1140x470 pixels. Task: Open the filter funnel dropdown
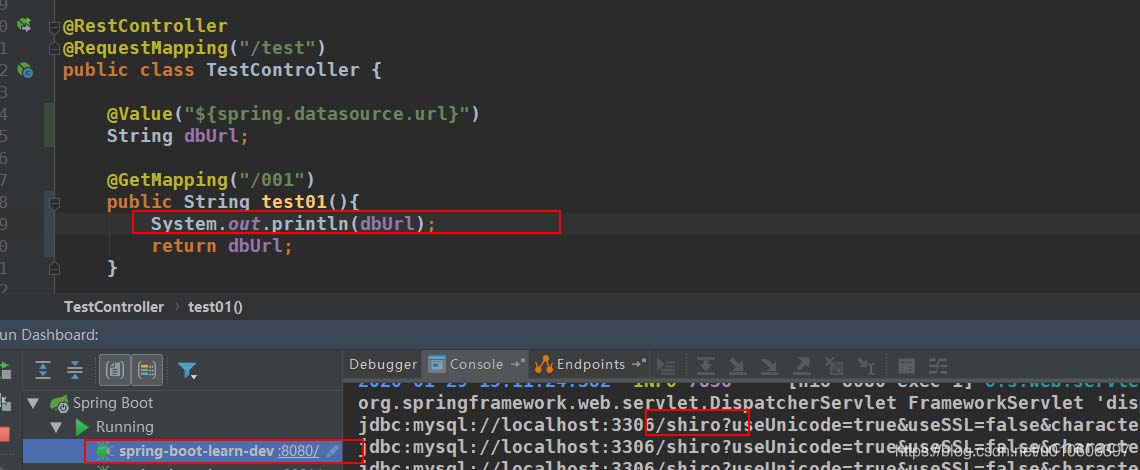click(x=187, y=371)
